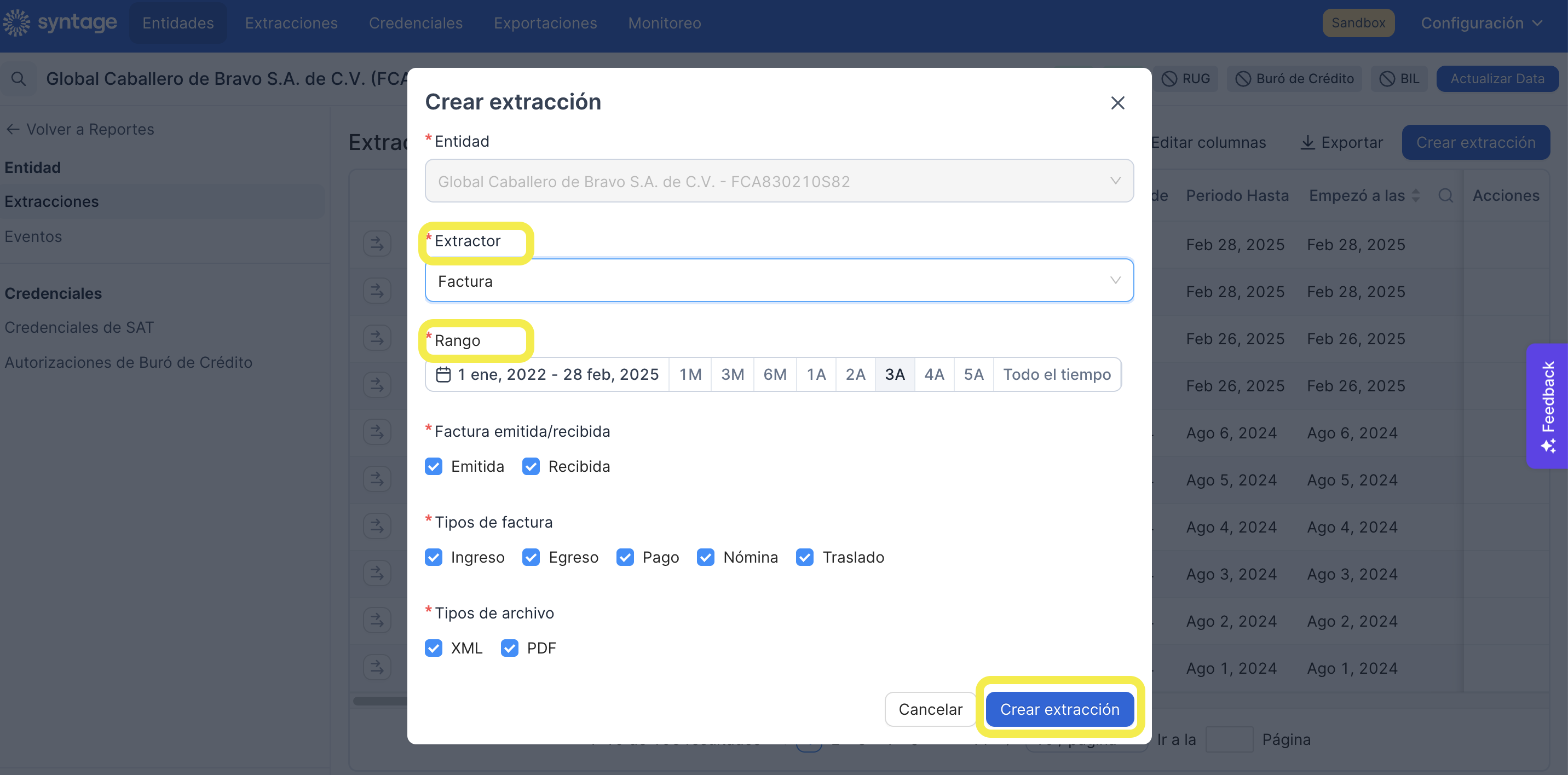Open Eventos in the sidebar

[33, 236]
